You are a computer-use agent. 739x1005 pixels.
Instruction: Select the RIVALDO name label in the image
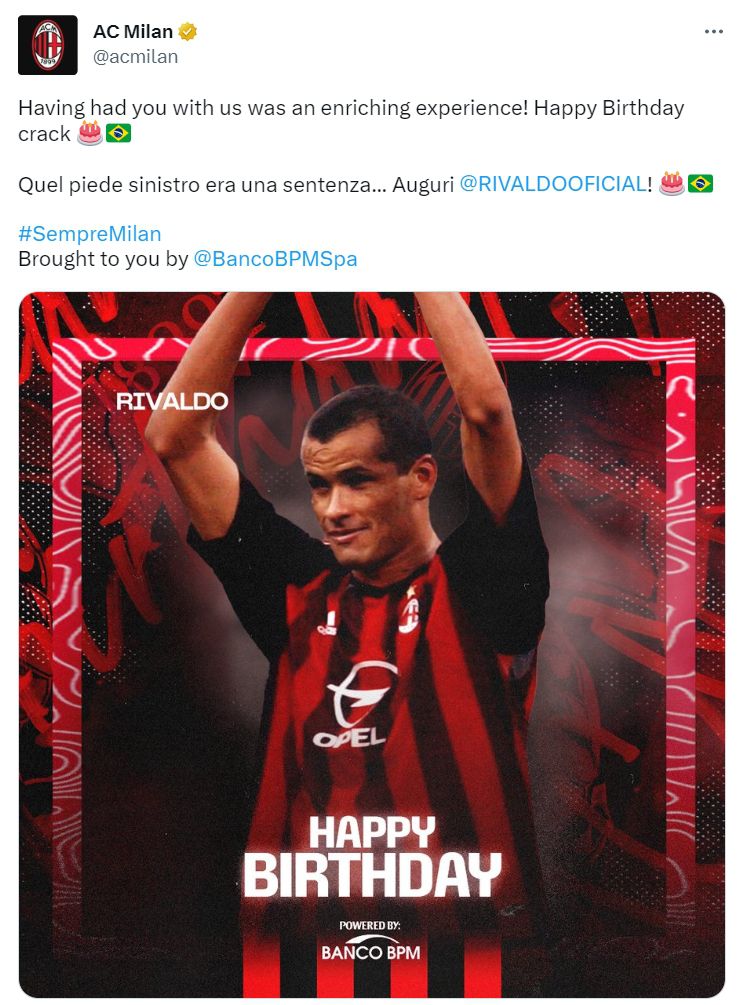click(x=172, y=402)
